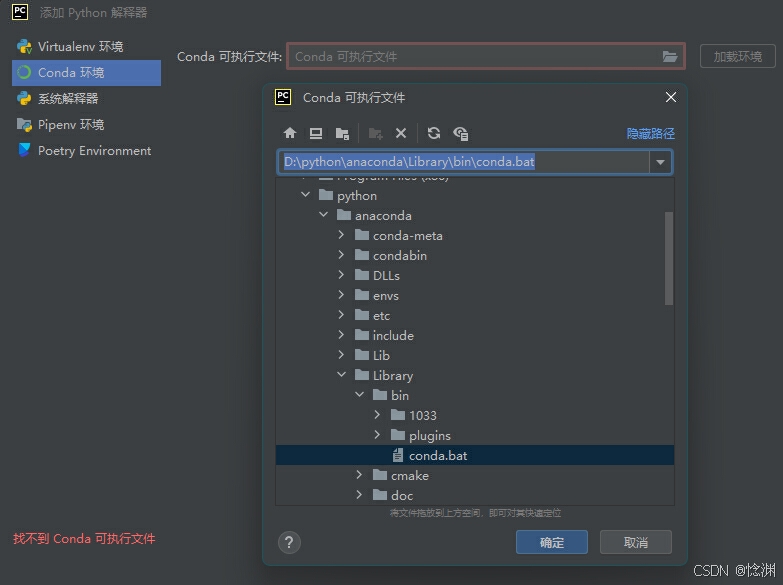Create new folder toolbar icon
Screen dimensions: 783x585
click(x=375, y=133)
